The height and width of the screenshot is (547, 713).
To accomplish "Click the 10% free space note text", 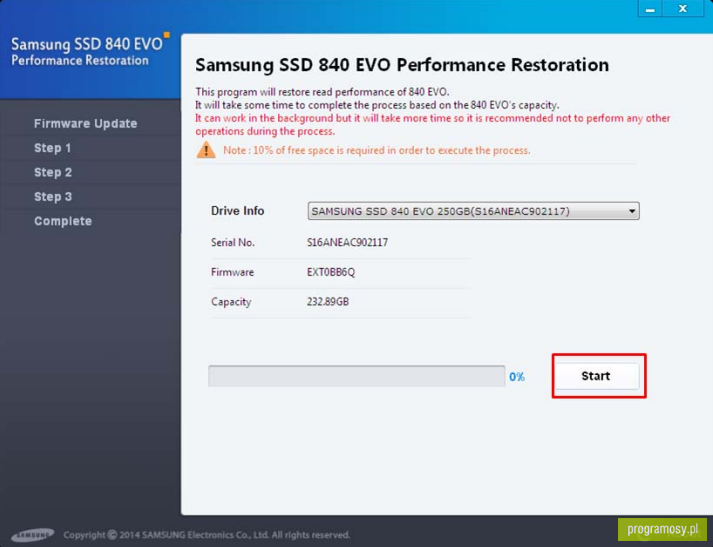I will [377, 151].
